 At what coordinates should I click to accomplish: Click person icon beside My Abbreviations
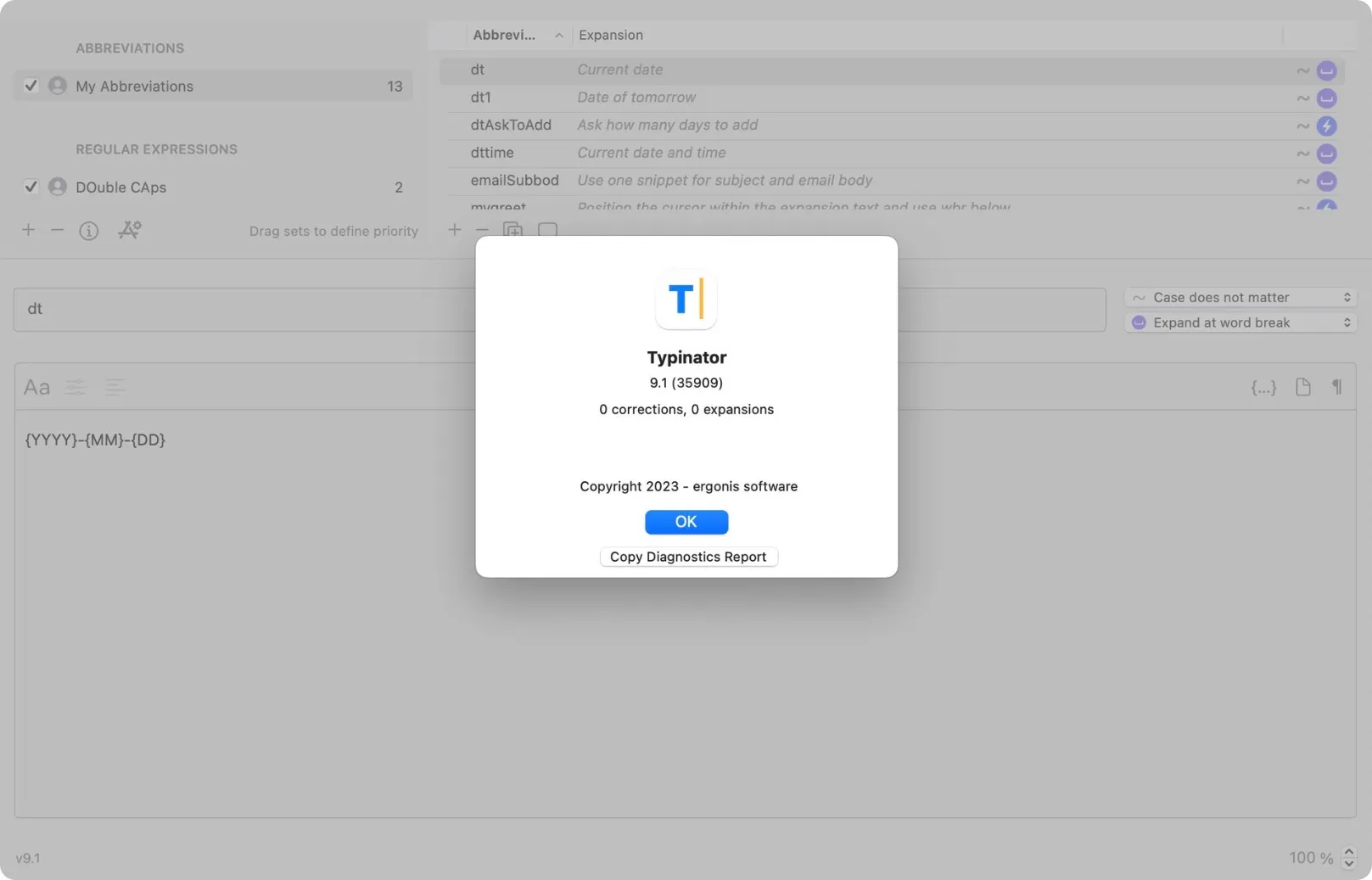[58, 86]
